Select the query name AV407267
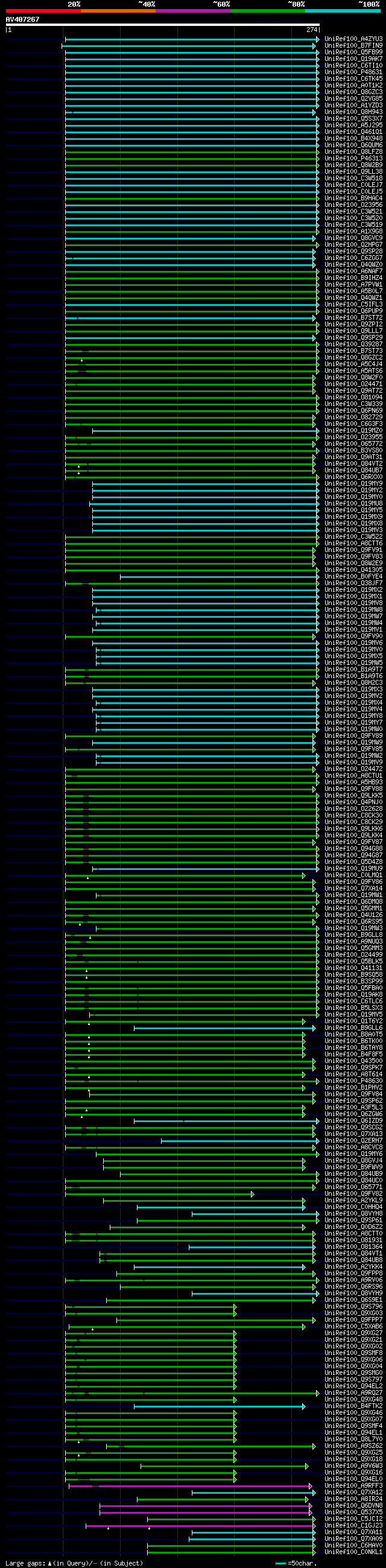Screen dimensions: 386x1568 22,19
